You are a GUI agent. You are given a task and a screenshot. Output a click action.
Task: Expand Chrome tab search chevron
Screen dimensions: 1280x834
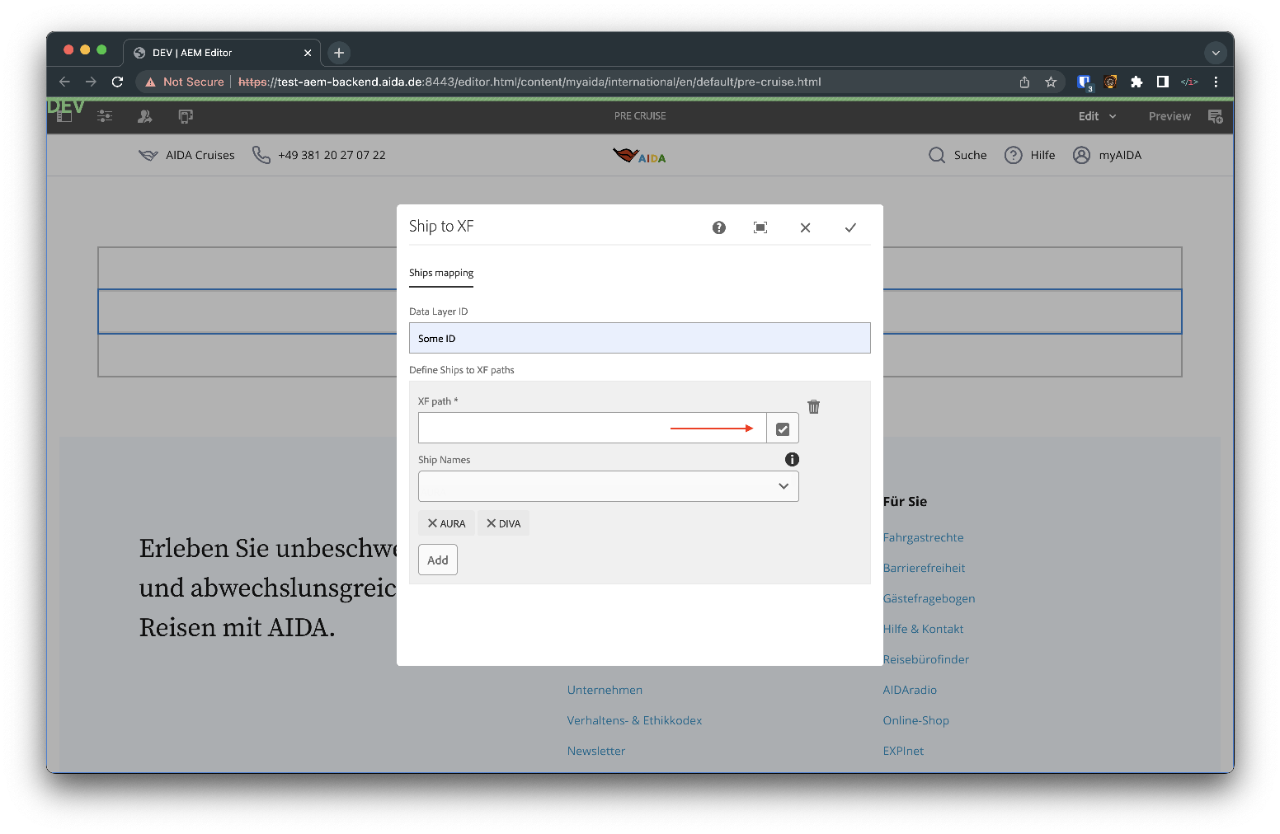point(1216,53)
